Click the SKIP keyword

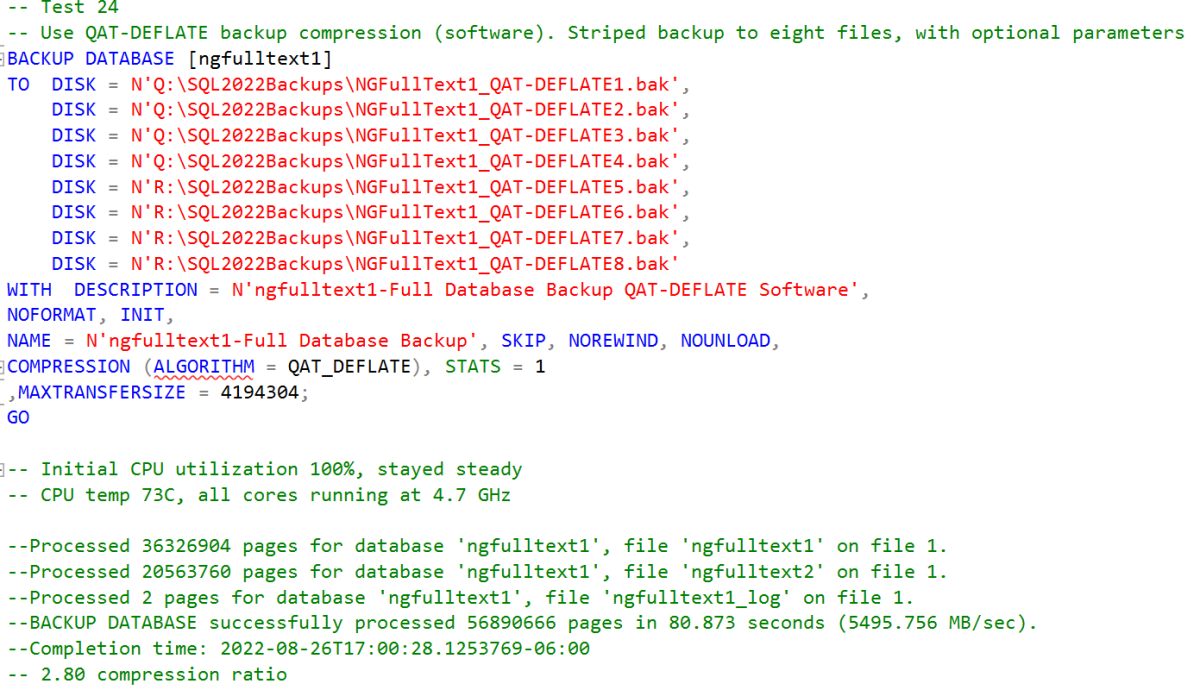pyautogui.click(x=524, y=340)
